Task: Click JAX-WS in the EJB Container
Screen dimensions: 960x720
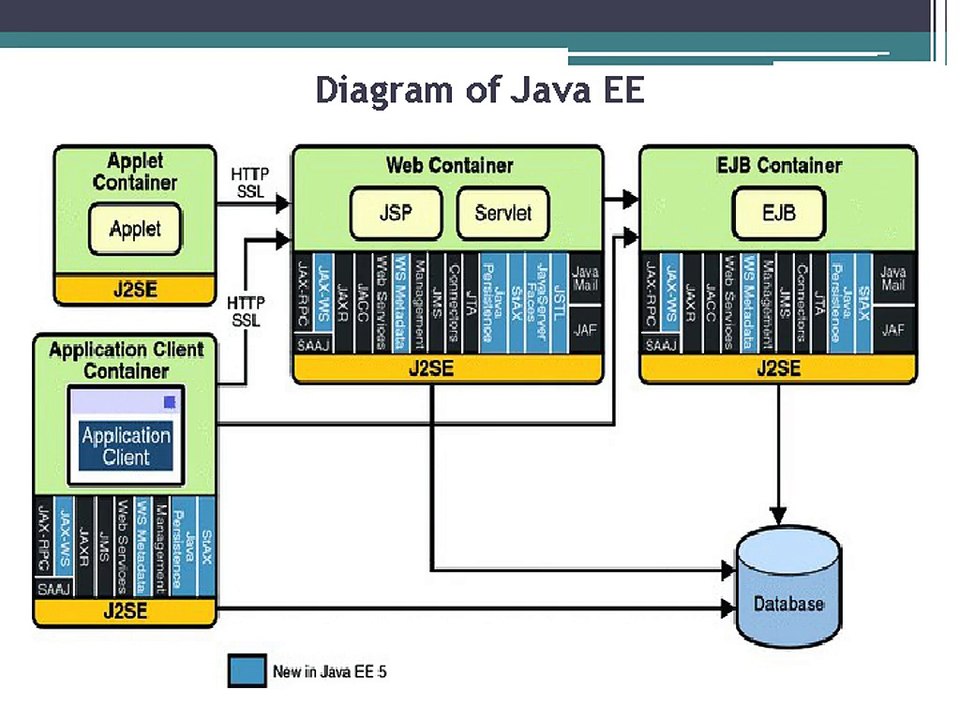Action: pos(671,294)
